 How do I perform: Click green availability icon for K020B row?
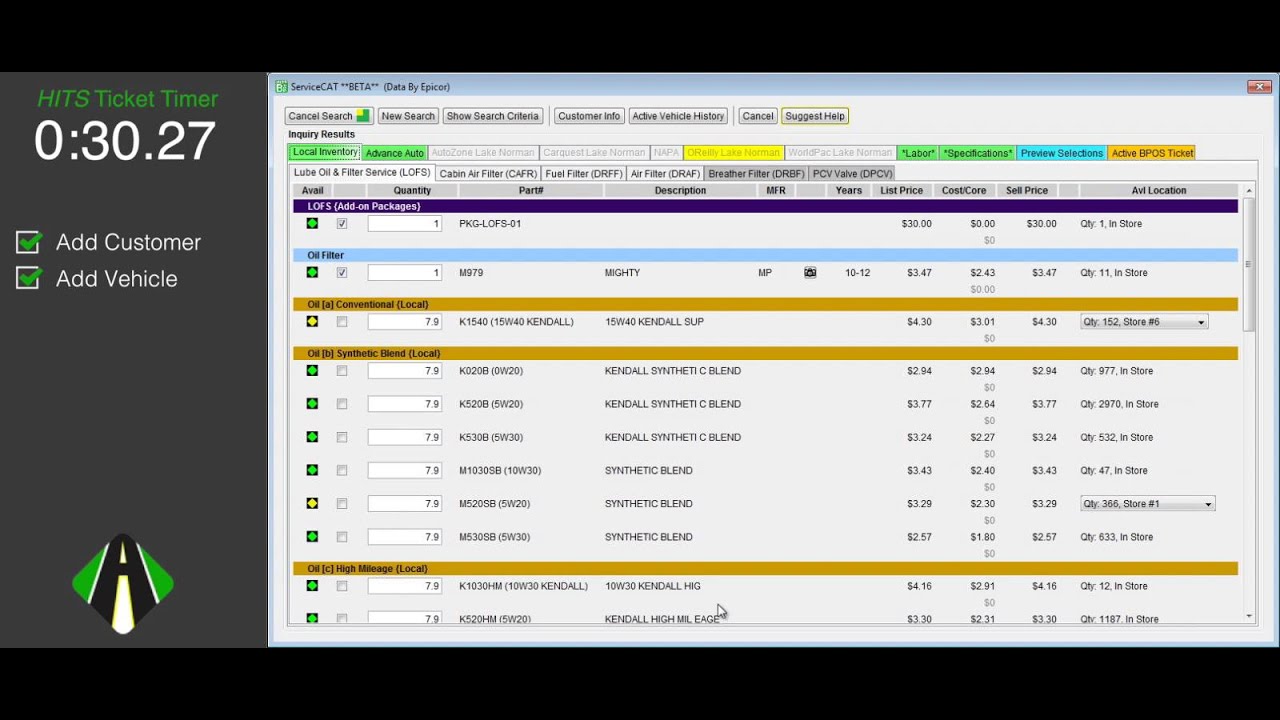click(x=312, y=370)
